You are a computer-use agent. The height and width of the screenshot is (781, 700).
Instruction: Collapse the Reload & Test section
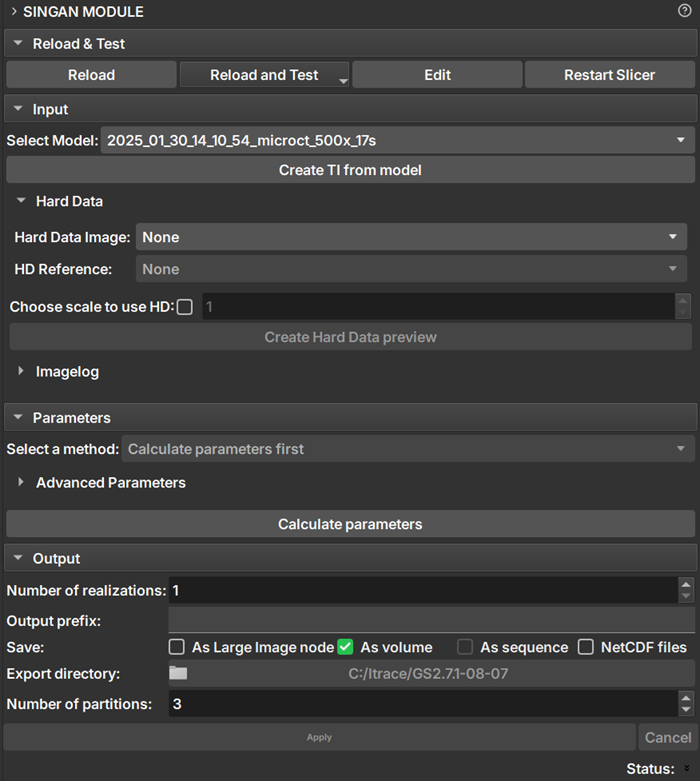18,44
